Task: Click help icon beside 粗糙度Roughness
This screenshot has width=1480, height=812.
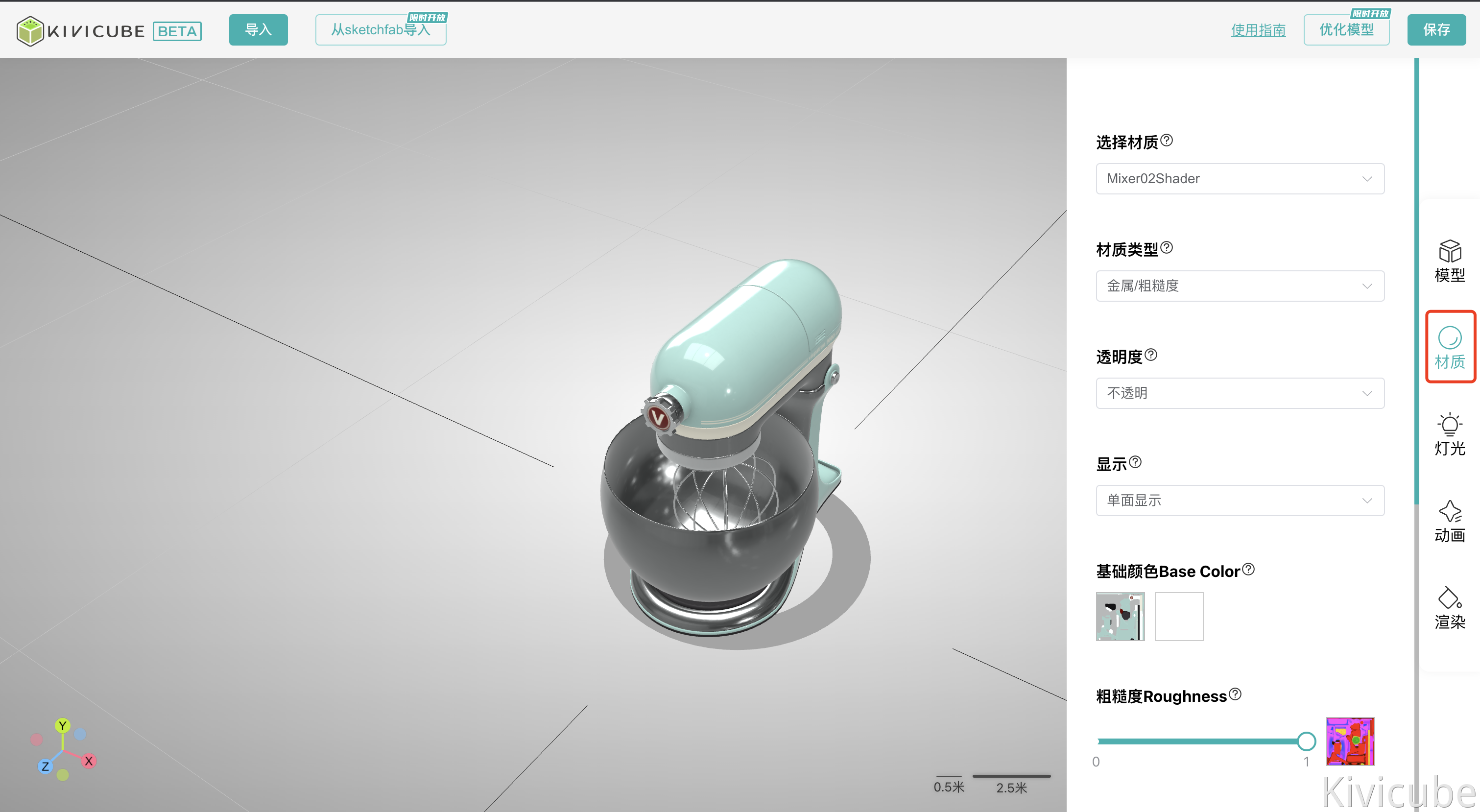Action: tap(1235, 694)
